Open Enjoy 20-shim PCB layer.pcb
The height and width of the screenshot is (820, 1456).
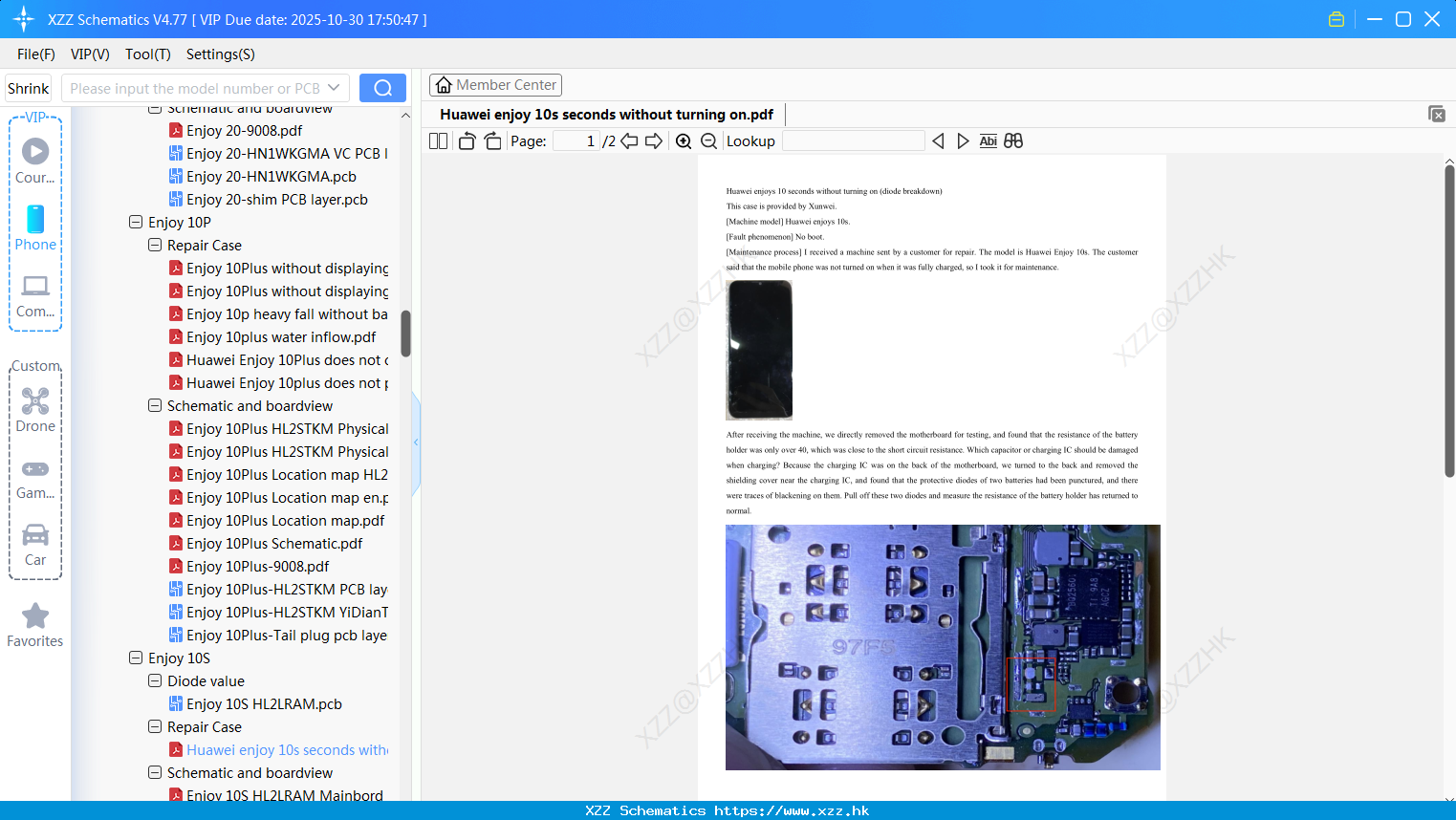pyautogui.click(x=277, y=199)
